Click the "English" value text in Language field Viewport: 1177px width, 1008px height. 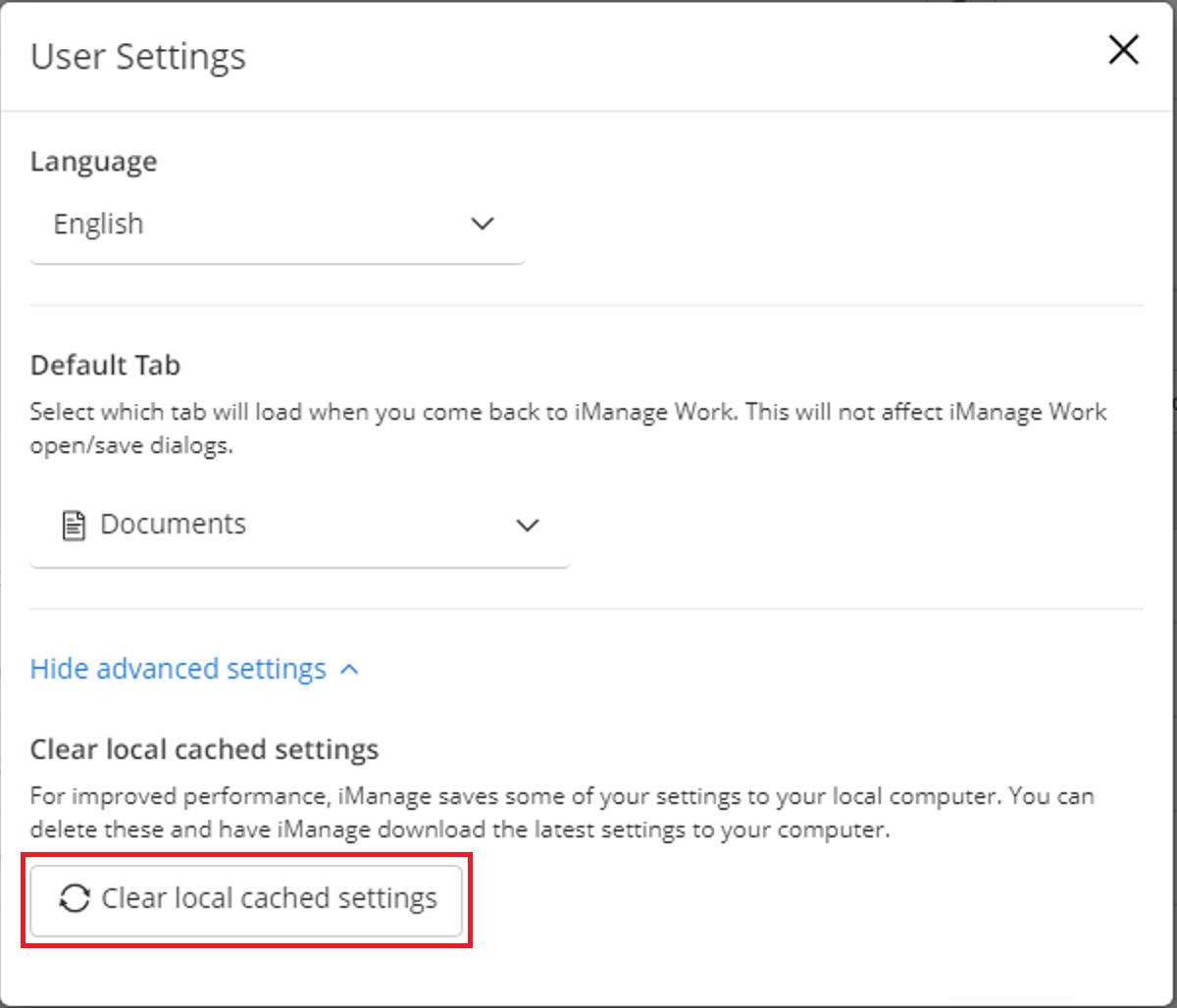pos(98,225)
